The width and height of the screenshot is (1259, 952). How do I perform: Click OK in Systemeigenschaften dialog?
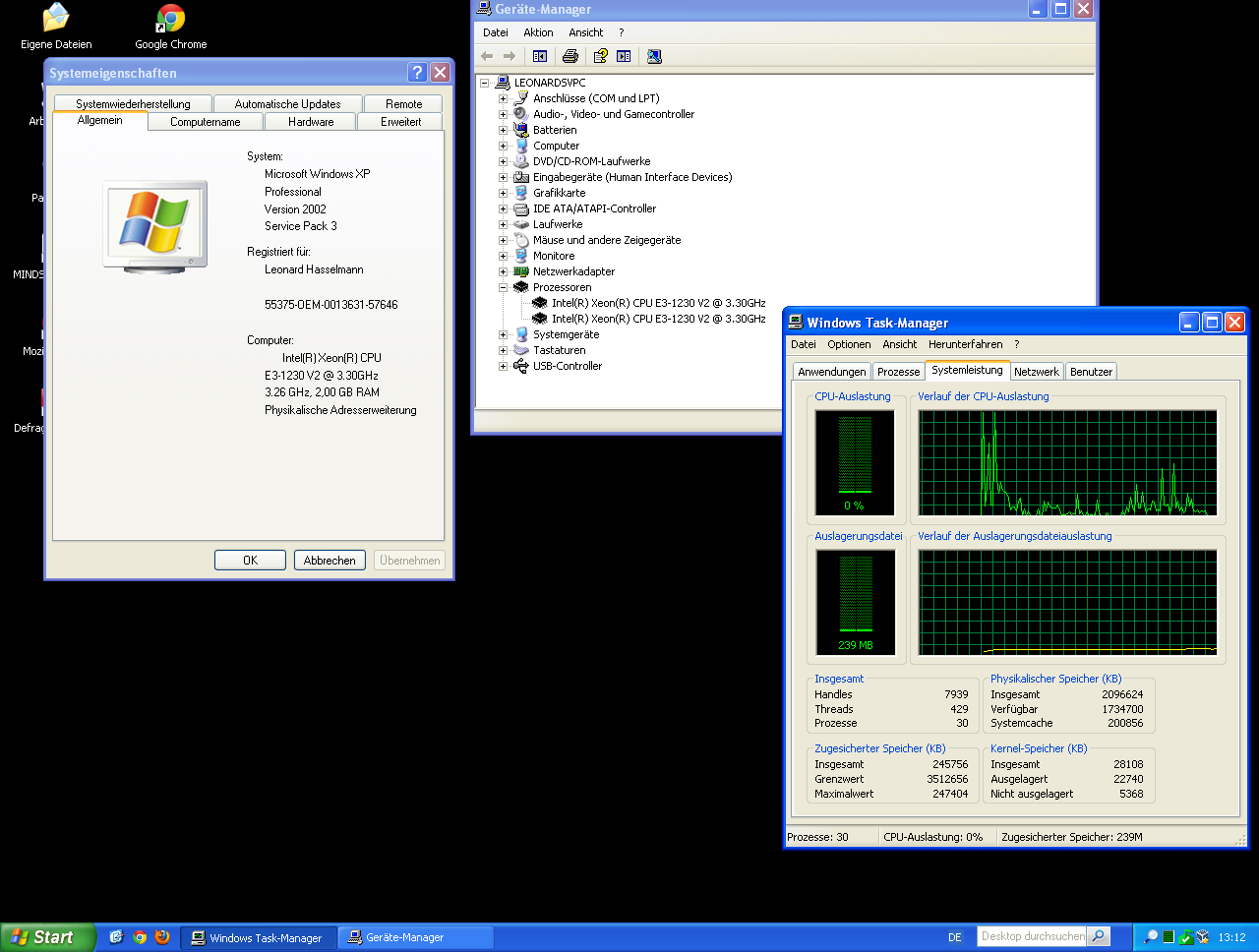click(250, 560)
